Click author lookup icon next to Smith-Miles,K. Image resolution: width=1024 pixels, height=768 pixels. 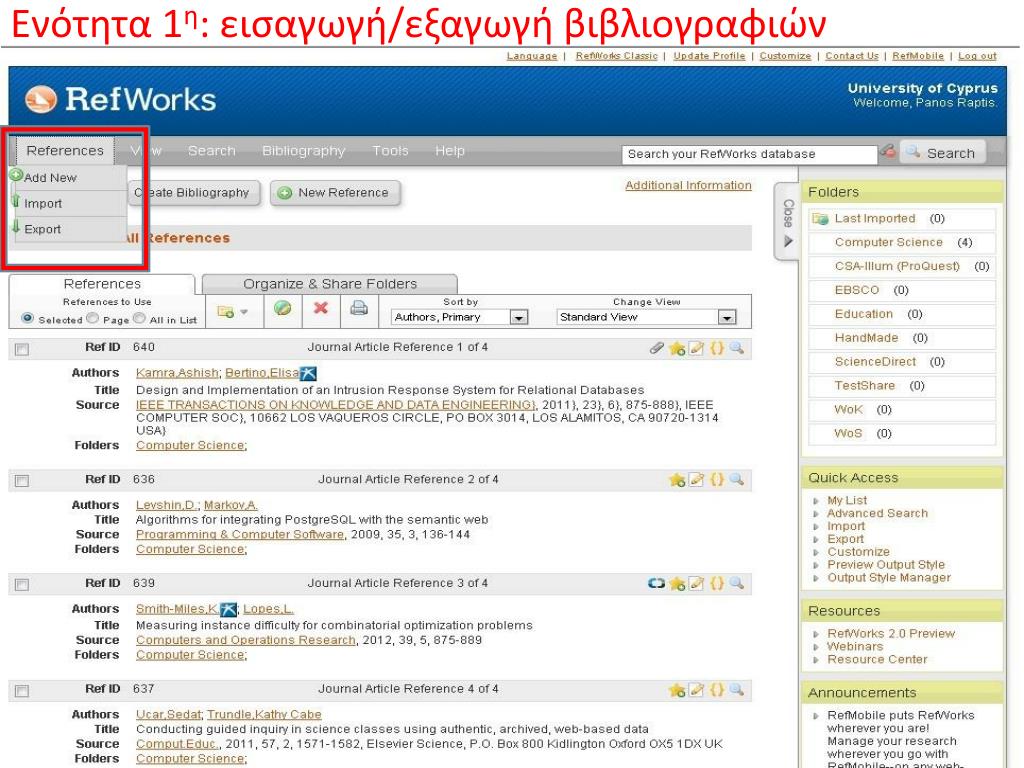pos(228,609)
